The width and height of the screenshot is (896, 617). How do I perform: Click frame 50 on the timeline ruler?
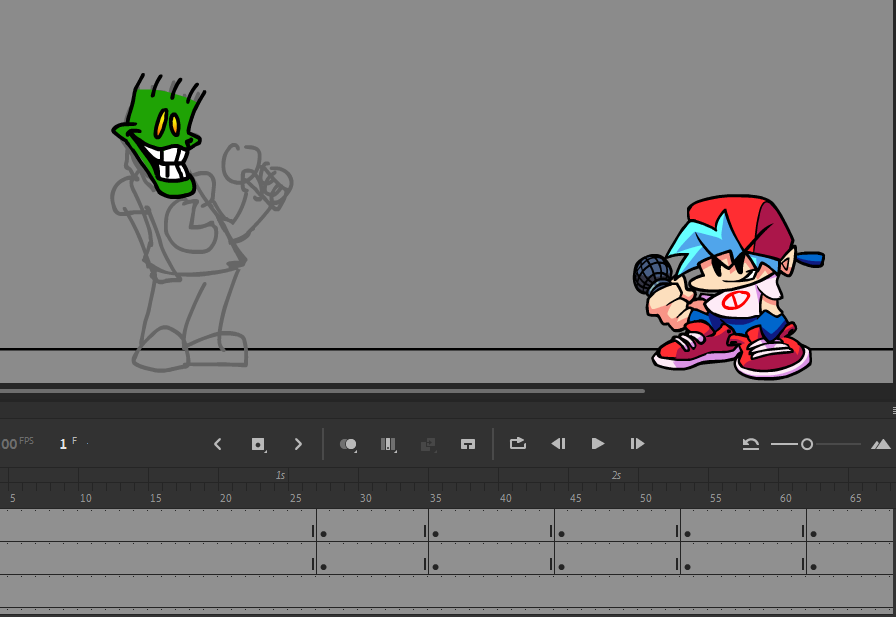coord(646,498)
